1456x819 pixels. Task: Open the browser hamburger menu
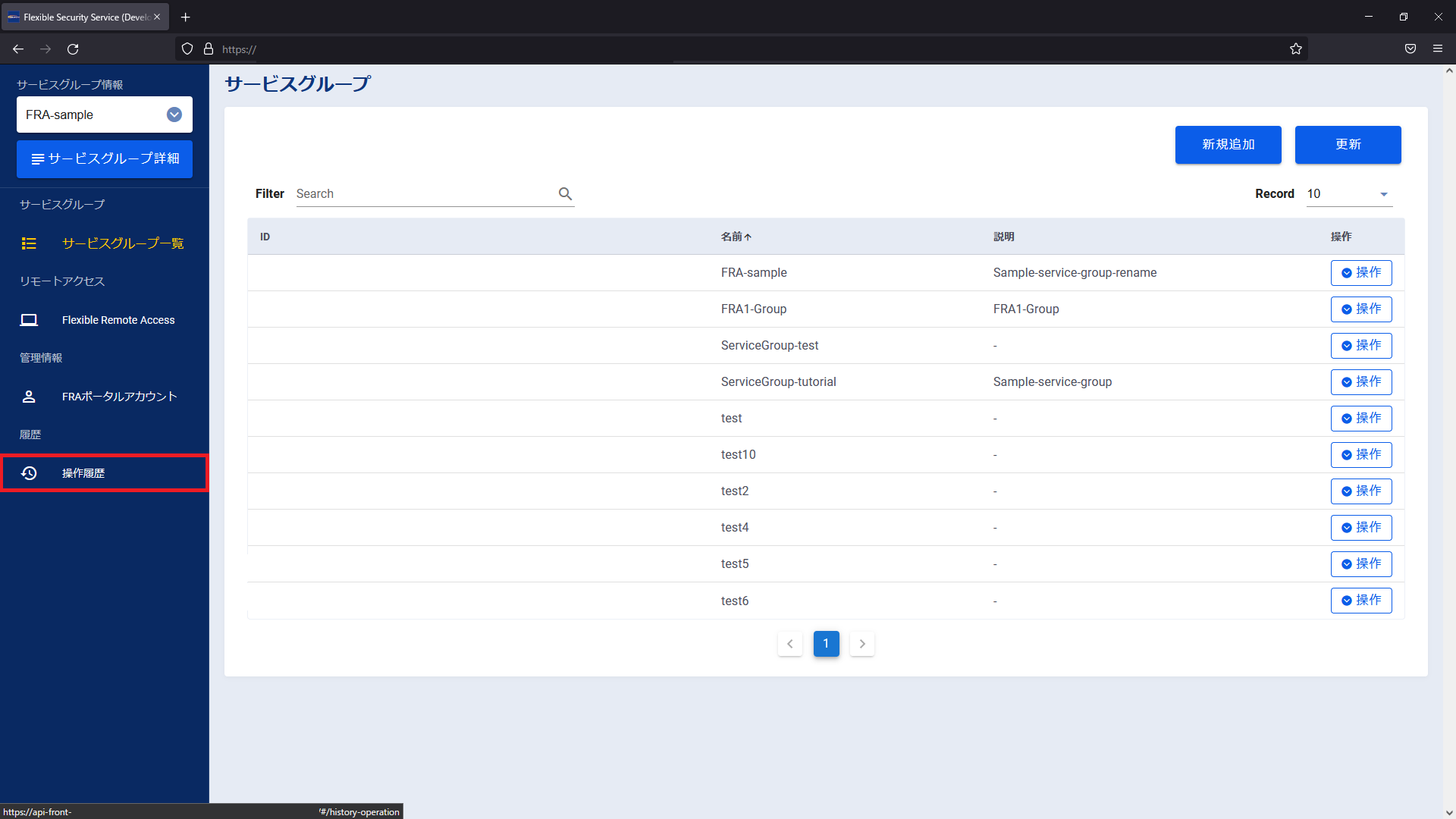pos(1438,49)
